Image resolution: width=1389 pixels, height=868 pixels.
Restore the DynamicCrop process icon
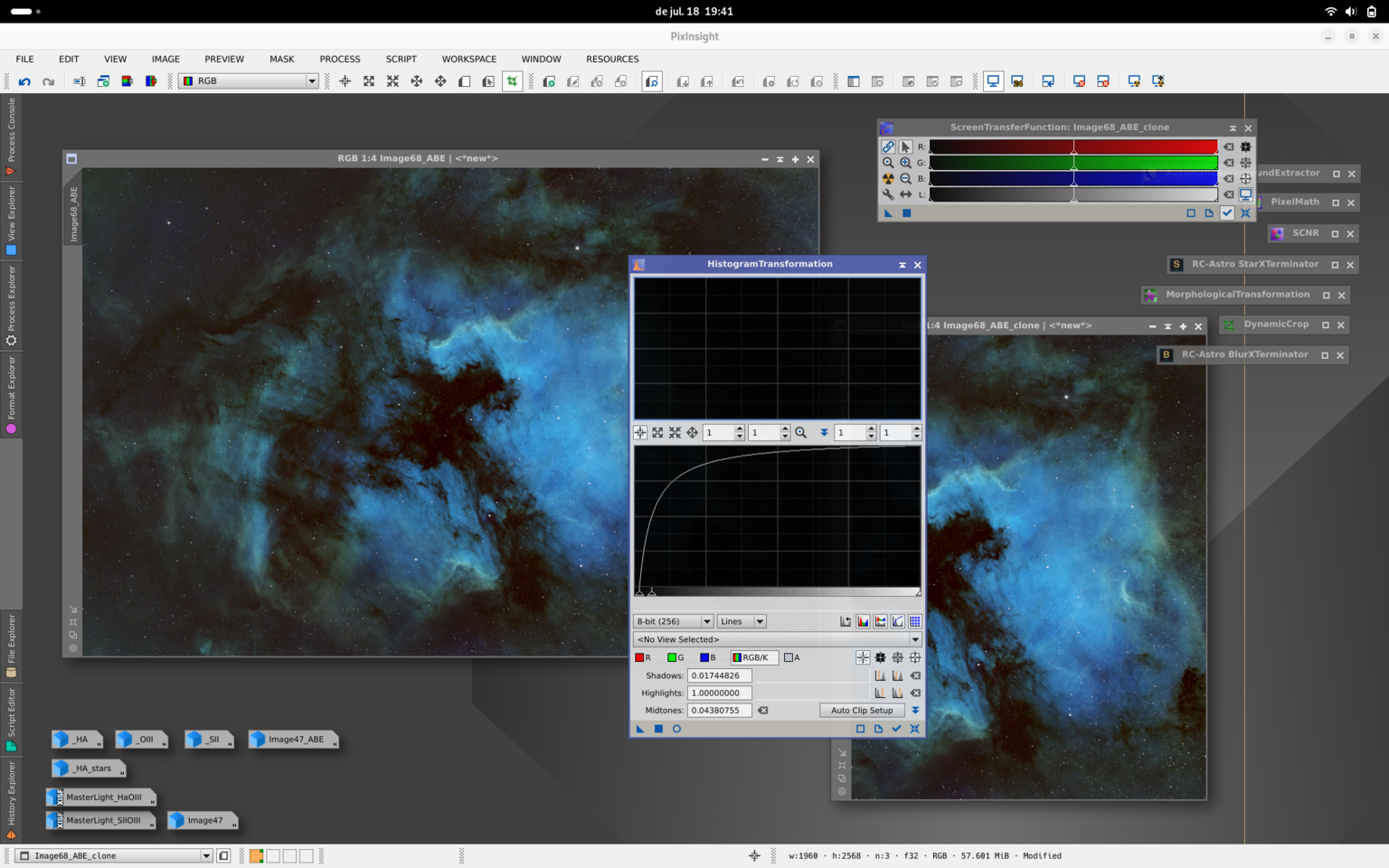[x=1326, y=325]
